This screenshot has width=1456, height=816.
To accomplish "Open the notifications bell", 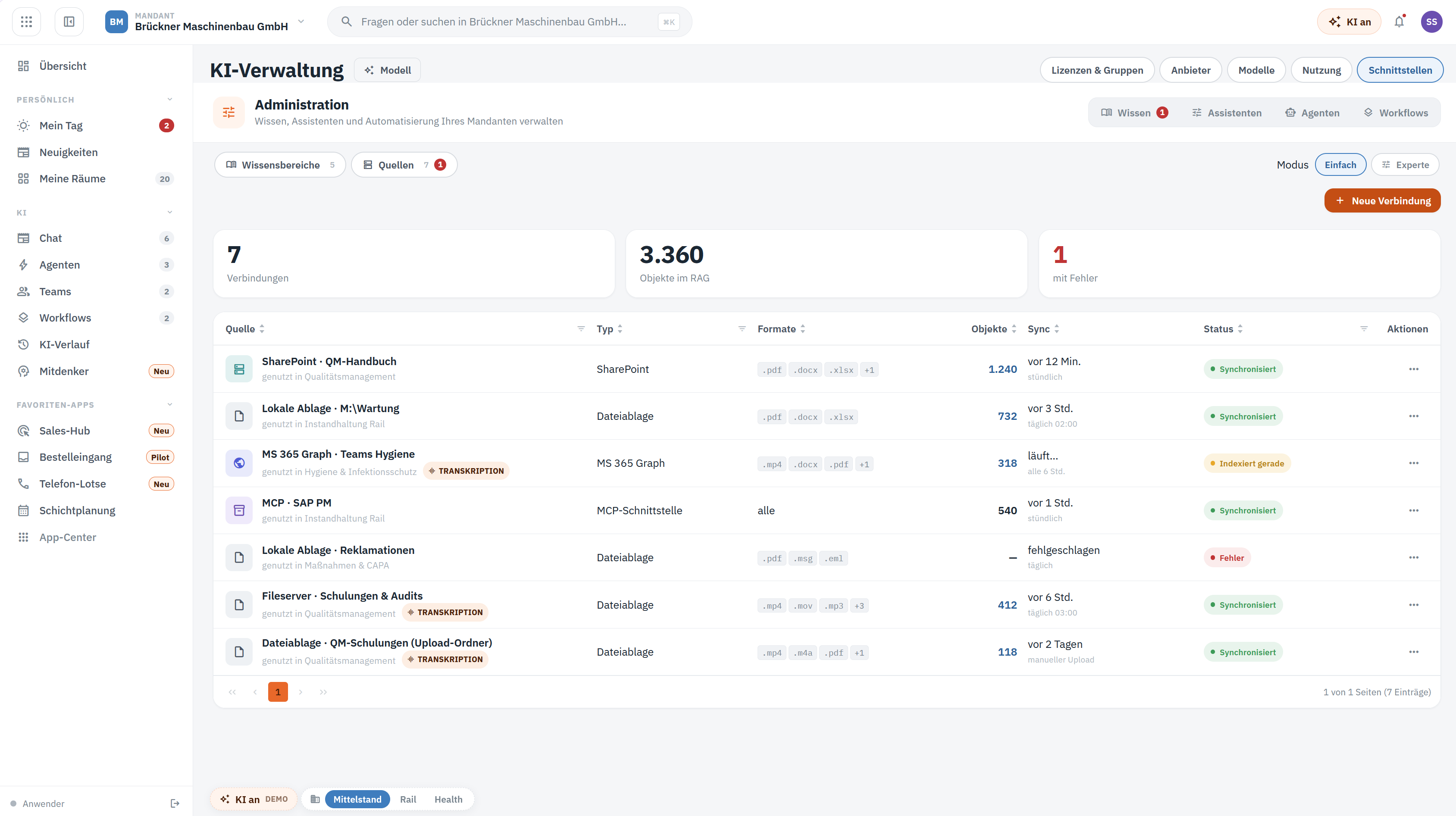I will [1399, 22].
